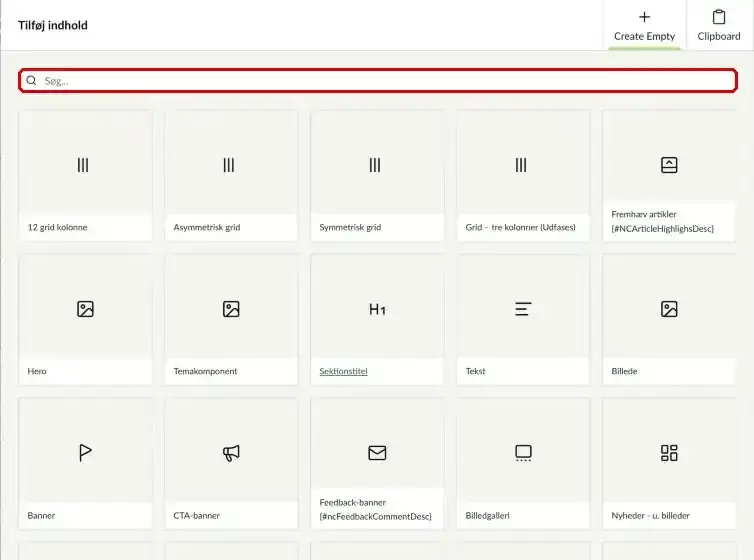754x560 pixels.
Task: Choose the CTA-banner megaphone icon
Action: 231,453
